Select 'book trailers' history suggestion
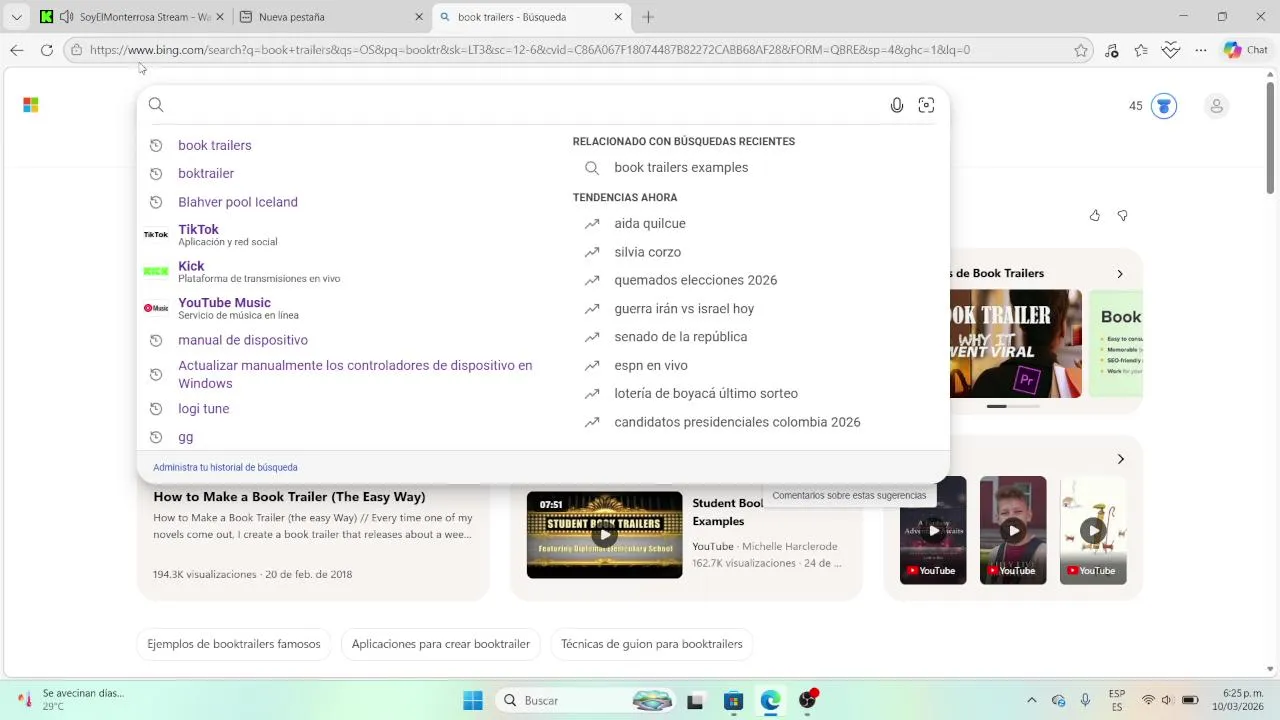1280x720 pixels. tap(214, 146)
